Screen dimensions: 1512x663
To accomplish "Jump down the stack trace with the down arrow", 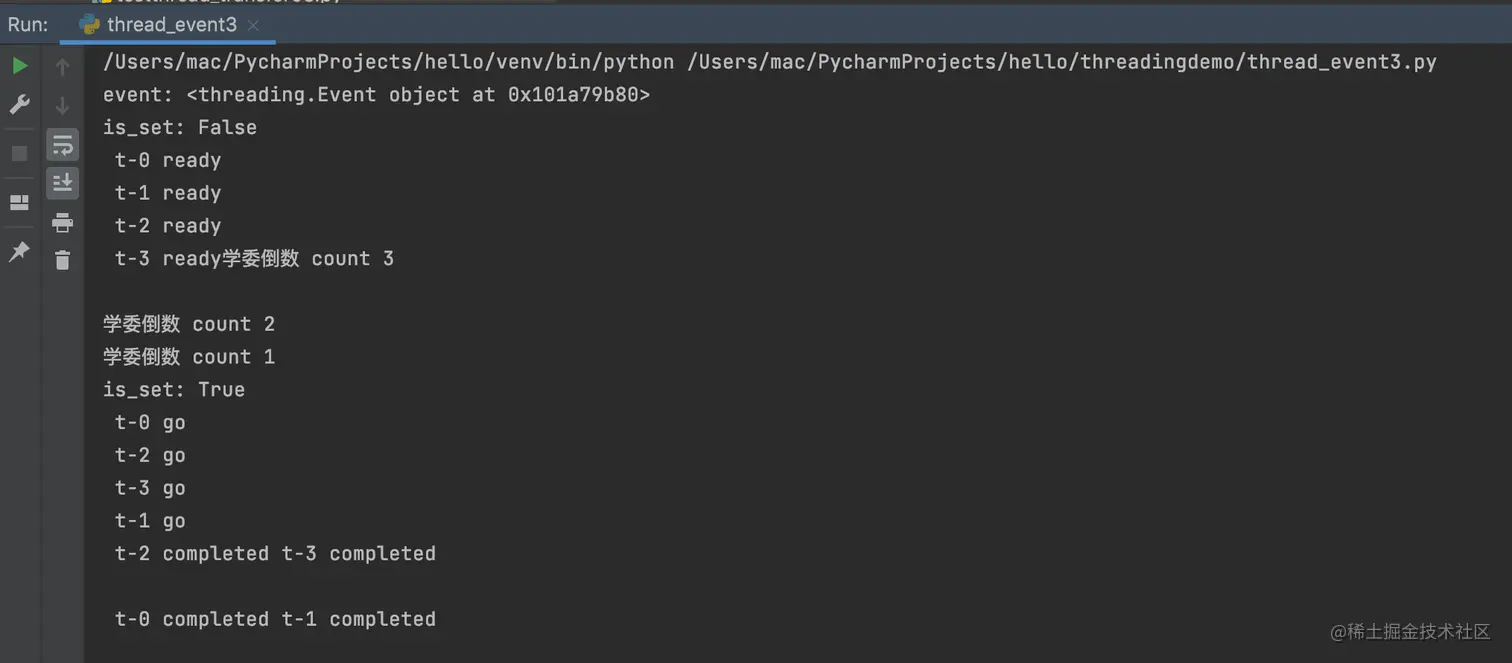I will [x=63, y=105].
